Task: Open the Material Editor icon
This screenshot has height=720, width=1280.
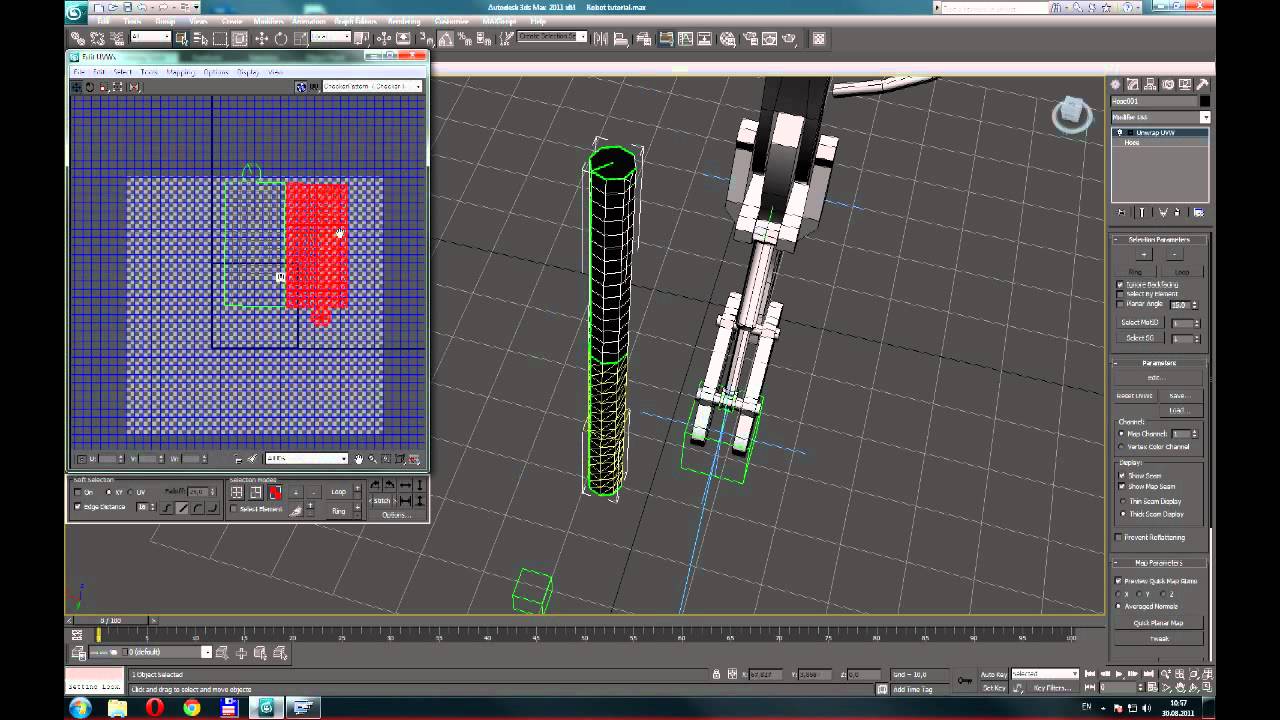Action: point(728,39)
